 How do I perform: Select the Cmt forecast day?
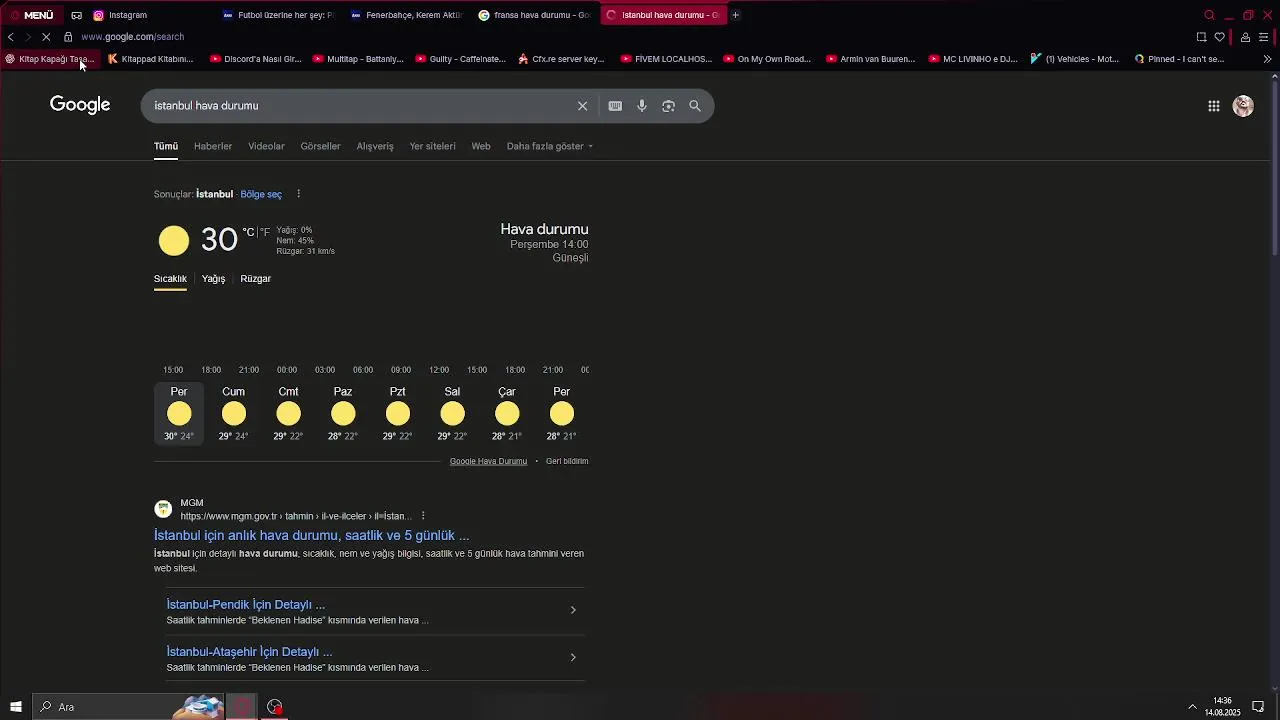point(288,414)
